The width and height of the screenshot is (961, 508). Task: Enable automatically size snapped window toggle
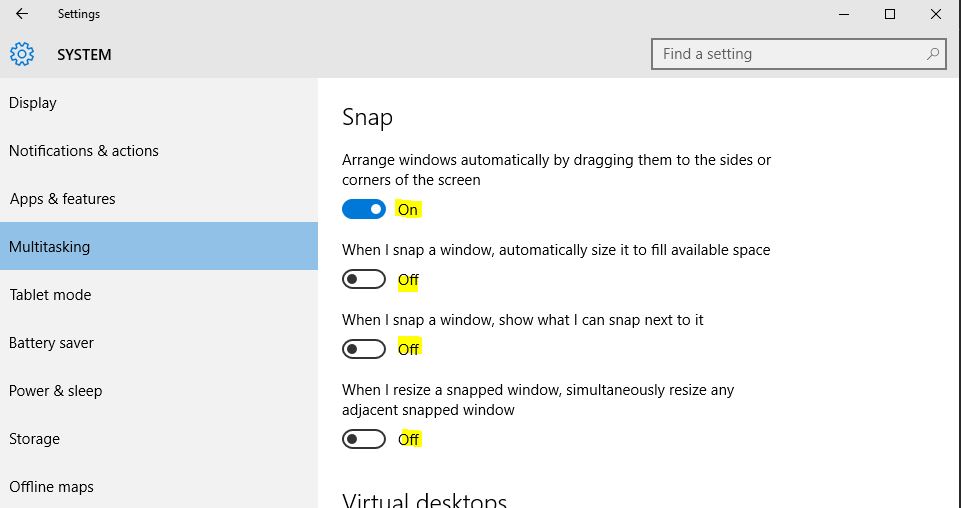coord(364,279)
